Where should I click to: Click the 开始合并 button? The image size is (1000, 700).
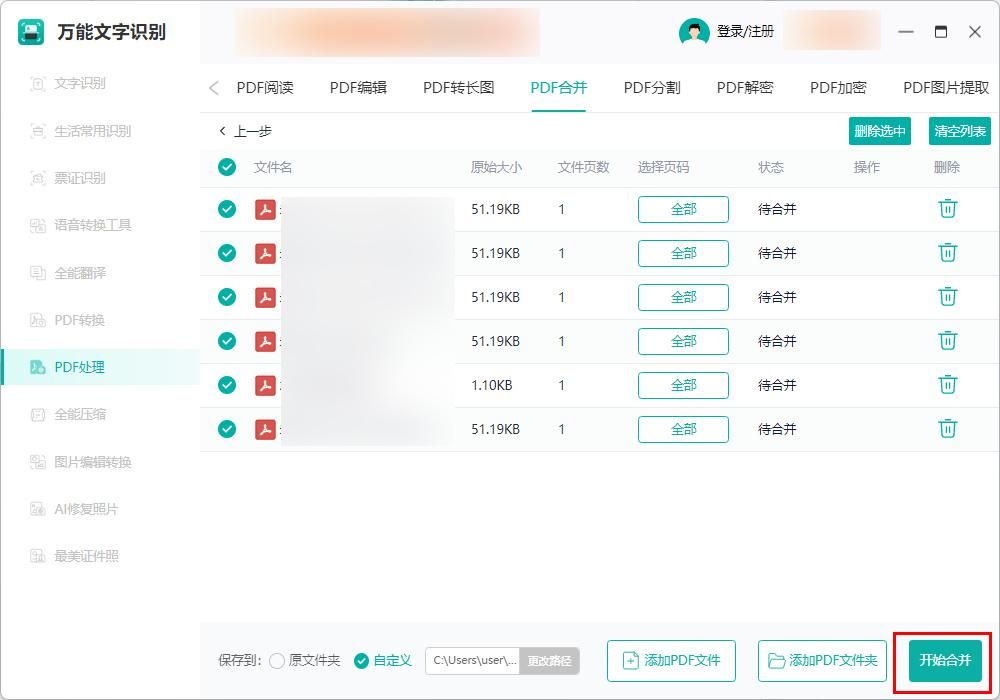945,660
